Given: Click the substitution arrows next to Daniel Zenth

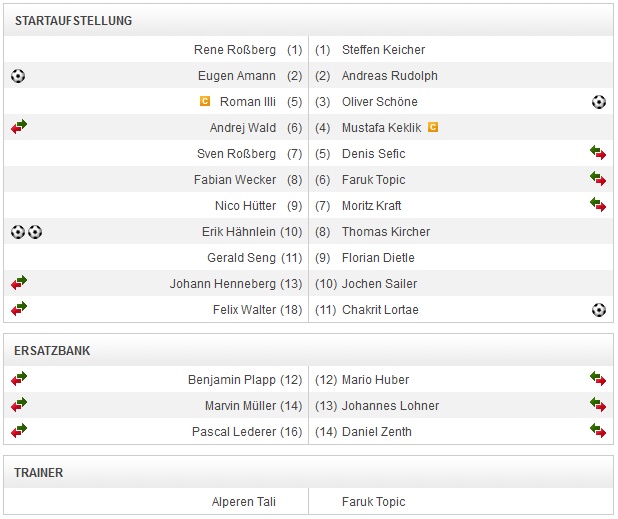Looking at the screenshot, I should coord(598,432).
